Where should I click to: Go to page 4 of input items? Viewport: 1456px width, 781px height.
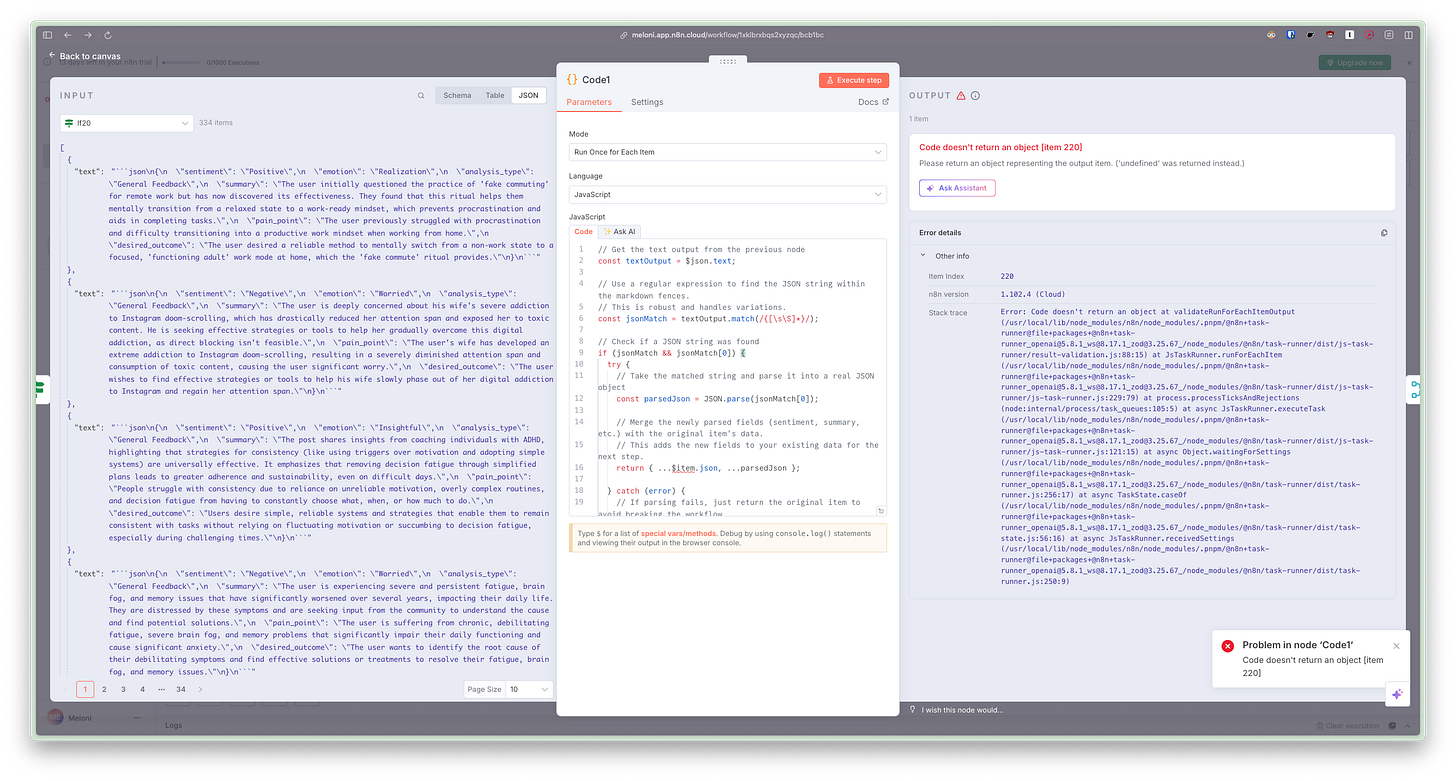pyautogui.click(x=142, y=689)
